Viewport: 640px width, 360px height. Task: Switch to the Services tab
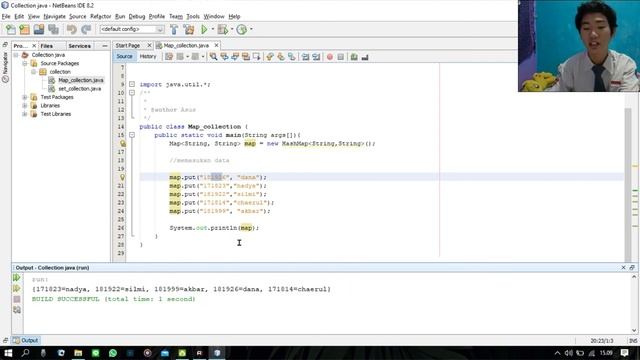pos(79,46)
